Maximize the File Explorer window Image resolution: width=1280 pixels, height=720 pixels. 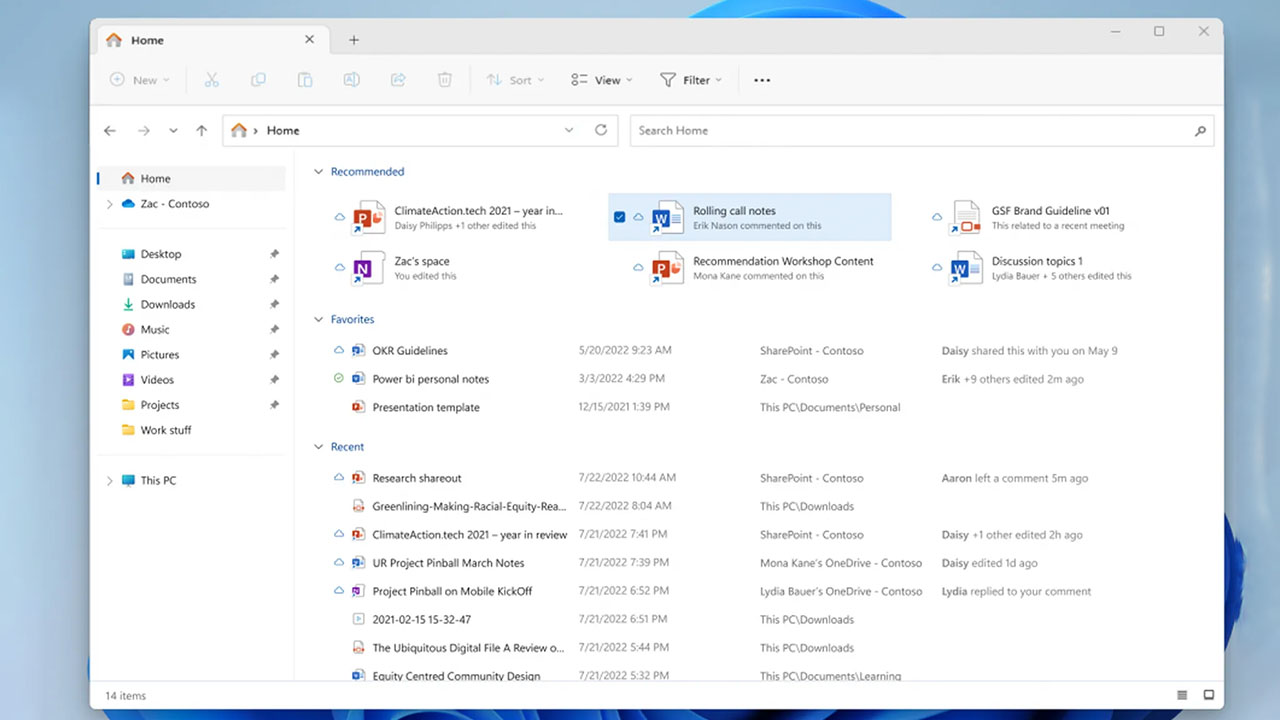click(x=1159, y=32)
